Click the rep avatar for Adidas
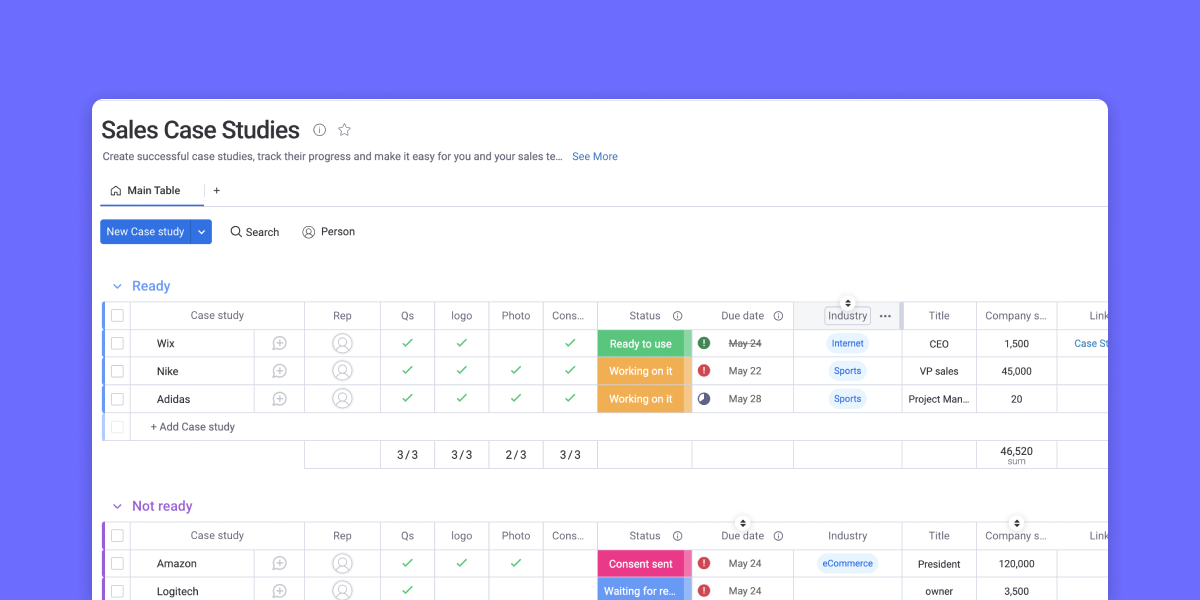Viewport: 1200px width, 600px height. pos(342,399)
